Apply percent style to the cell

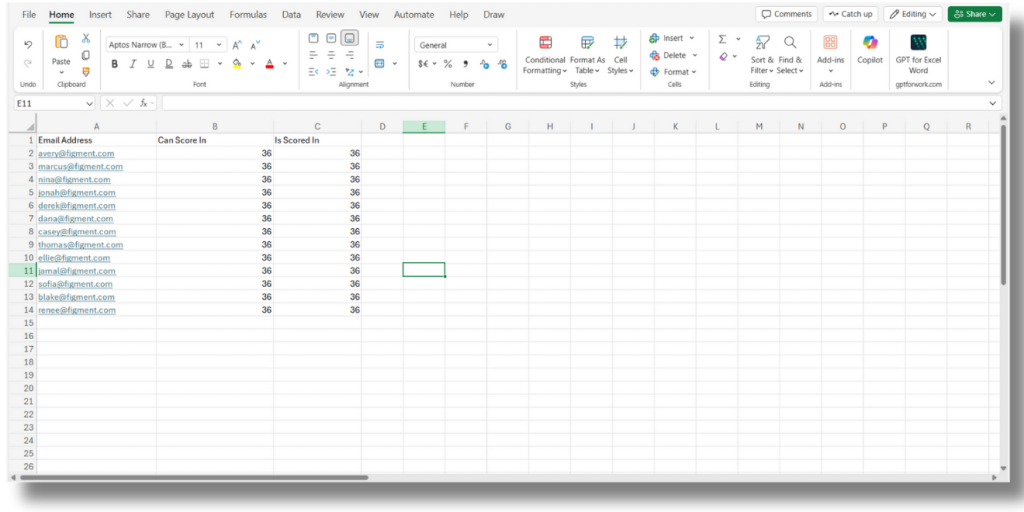[447, 64]
